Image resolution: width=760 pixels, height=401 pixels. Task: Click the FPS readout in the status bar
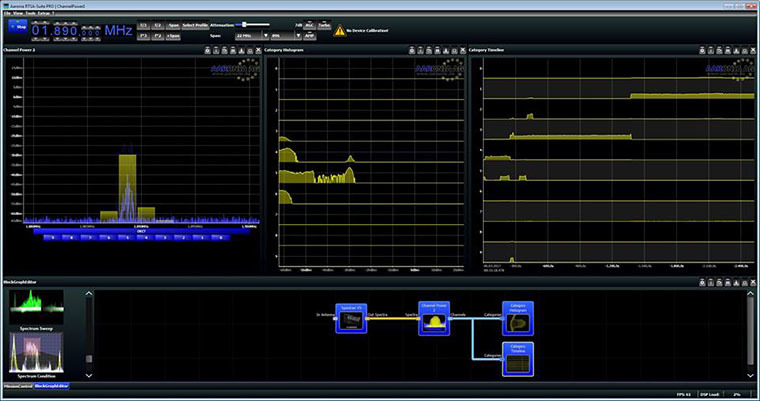pos(685,395)
